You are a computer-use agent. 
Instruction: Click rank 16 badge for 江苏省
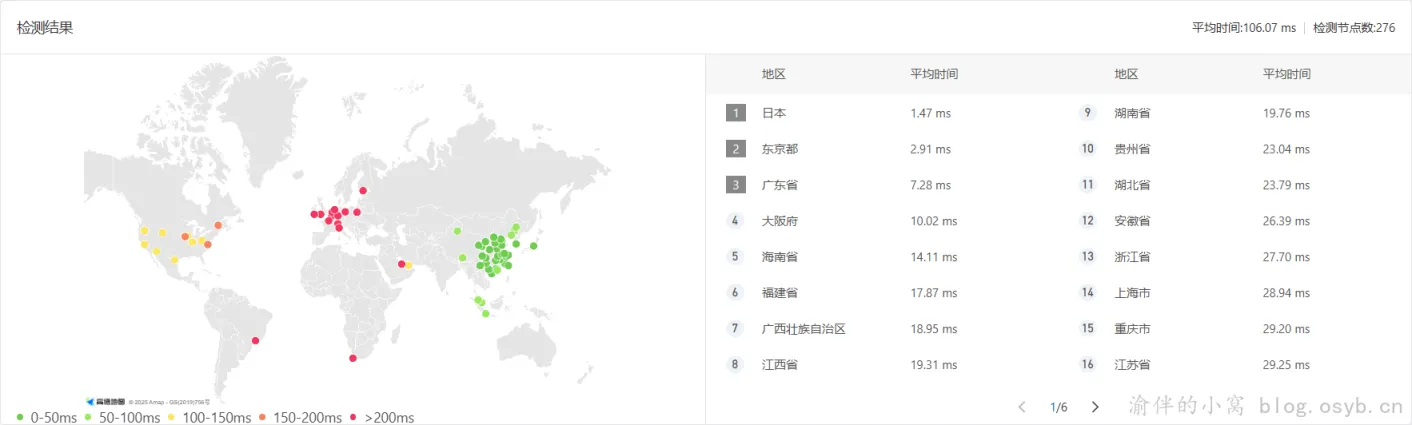(1088, 365)
